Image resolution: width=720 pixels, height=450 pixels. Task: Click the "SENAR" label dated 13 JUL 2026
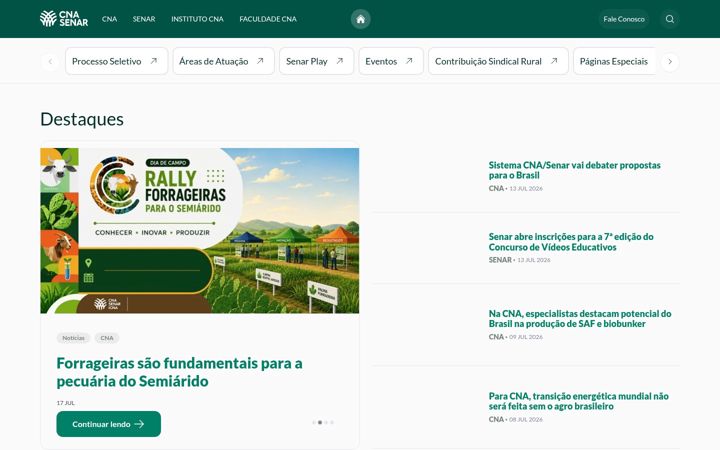pos(500,260)
